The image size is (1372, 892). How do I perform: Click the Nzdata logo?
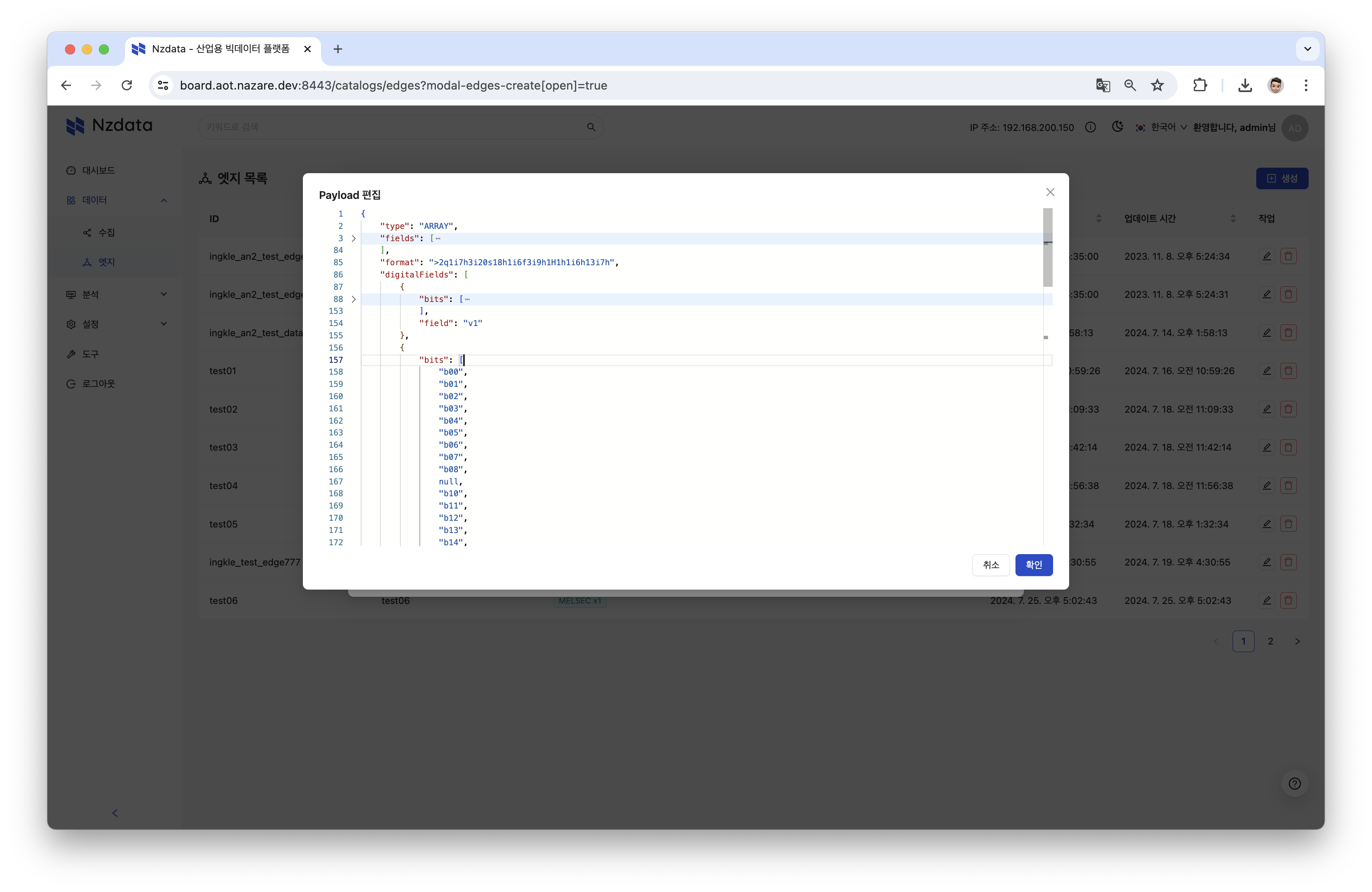point(109,125)
